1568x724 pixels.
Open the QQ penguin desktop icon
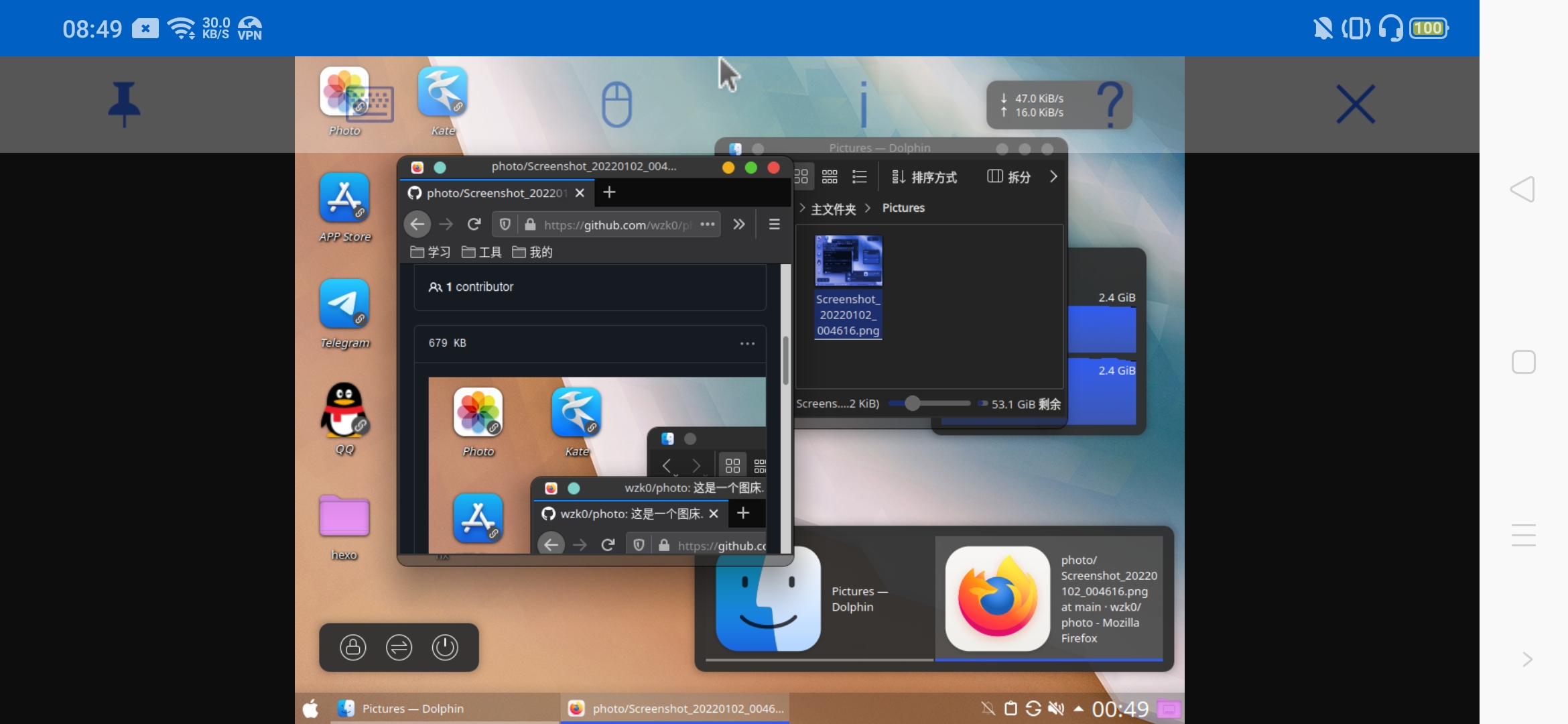[344, 410]
